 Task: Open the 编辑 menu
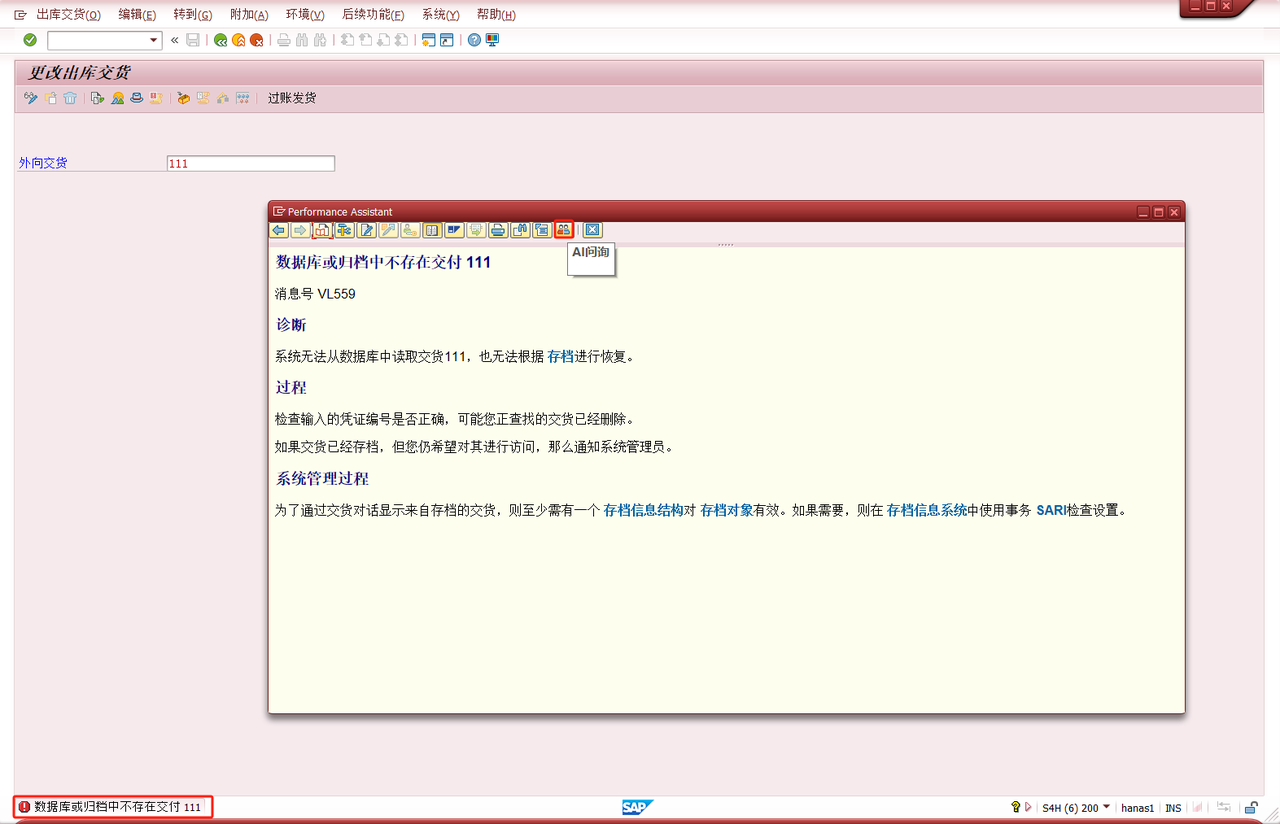[137, 15]
